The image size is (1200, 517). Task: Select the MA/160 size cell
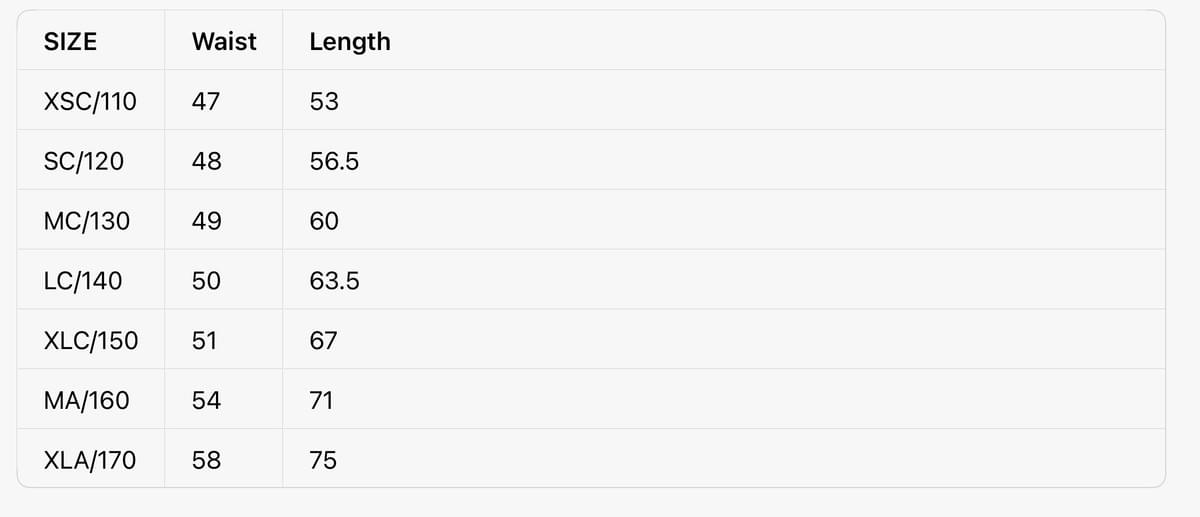pyautogui.click(x=88, y=401)
